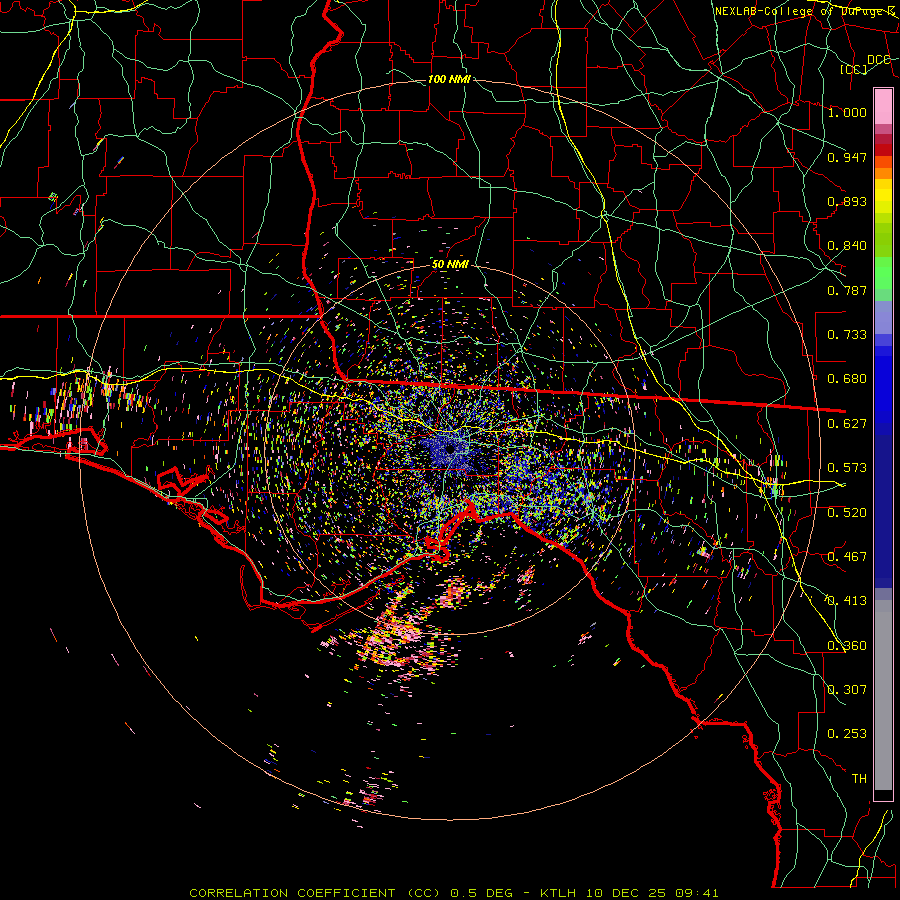Click the 100 NMI range ring label
Screen dimensions: 900x900
449,79
